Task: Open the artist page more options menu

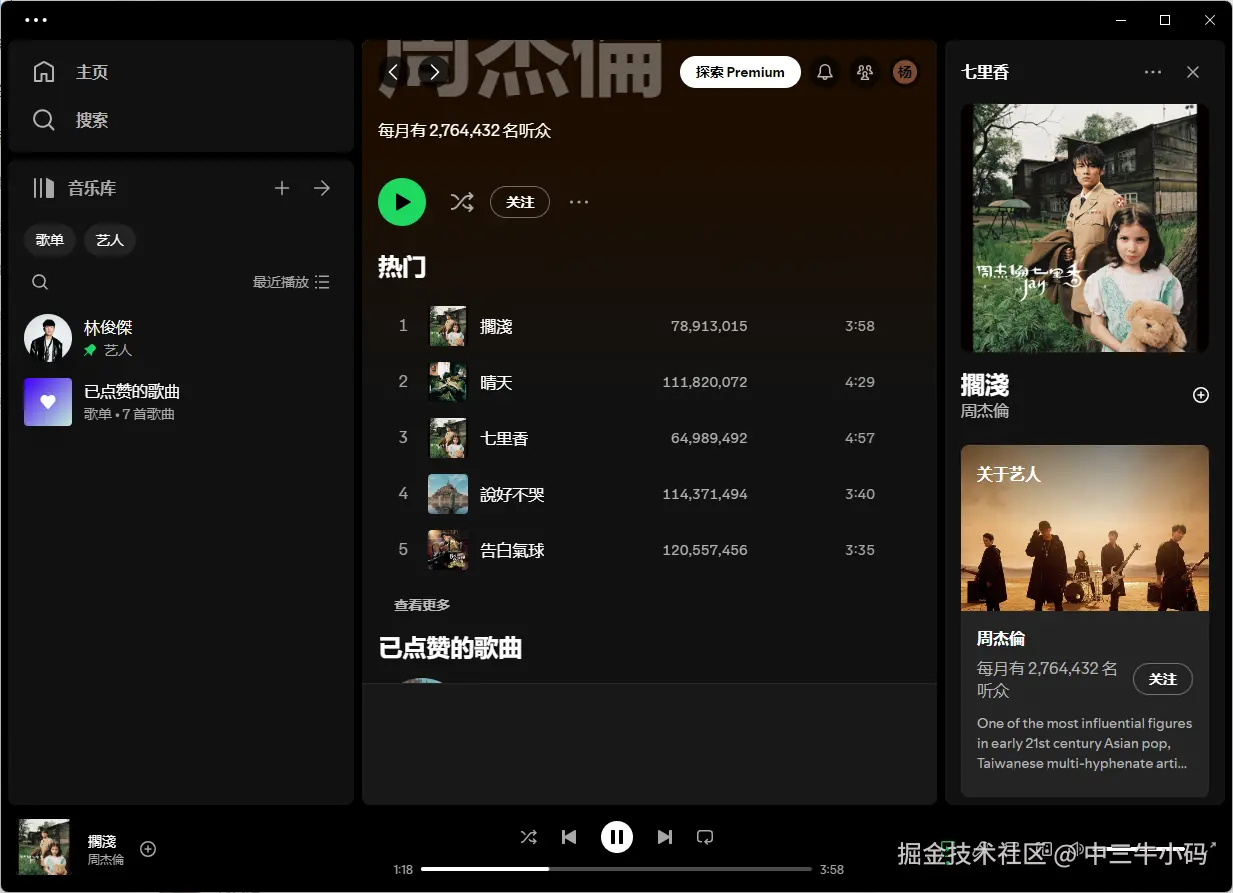Action: coord(578,202)
